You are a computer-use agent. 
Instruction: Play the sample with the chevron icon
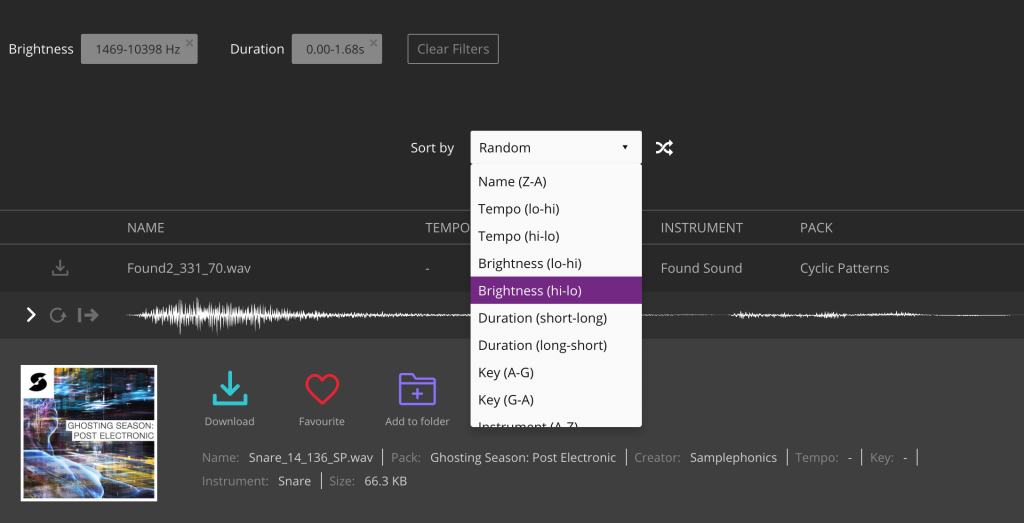pos(31,315)
